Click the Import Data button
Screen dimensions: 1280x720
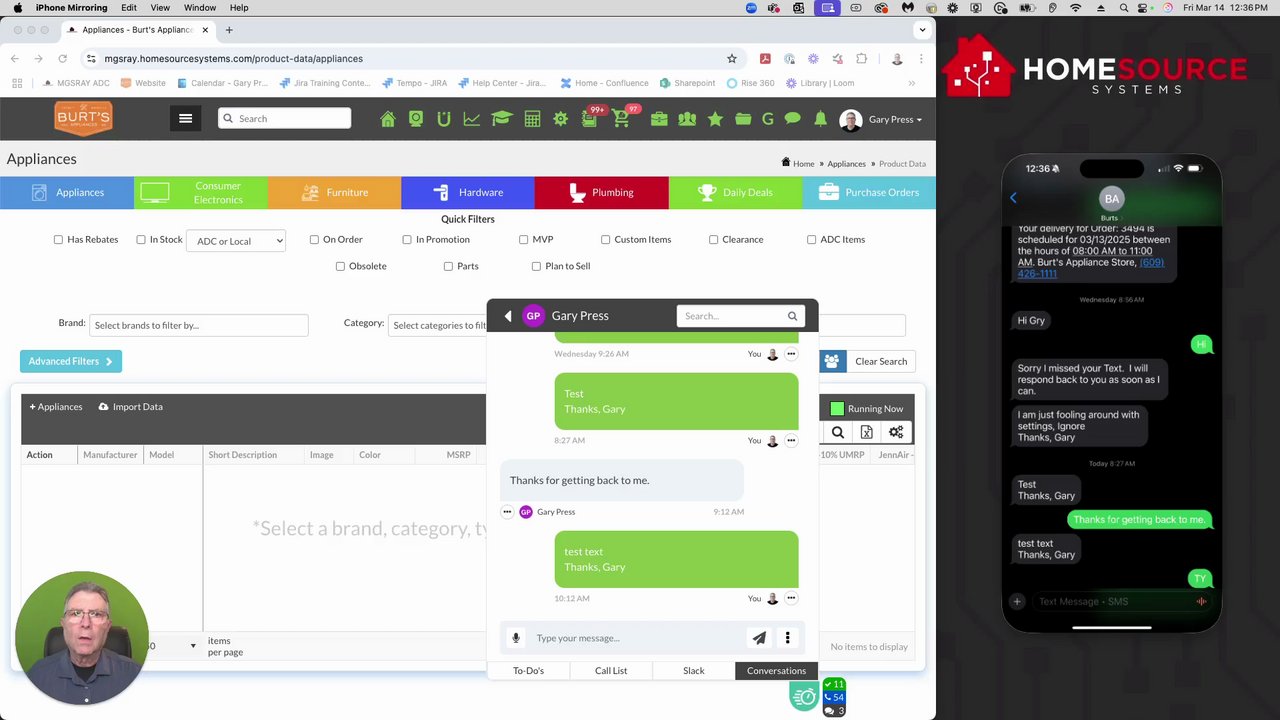click(131, 407)
